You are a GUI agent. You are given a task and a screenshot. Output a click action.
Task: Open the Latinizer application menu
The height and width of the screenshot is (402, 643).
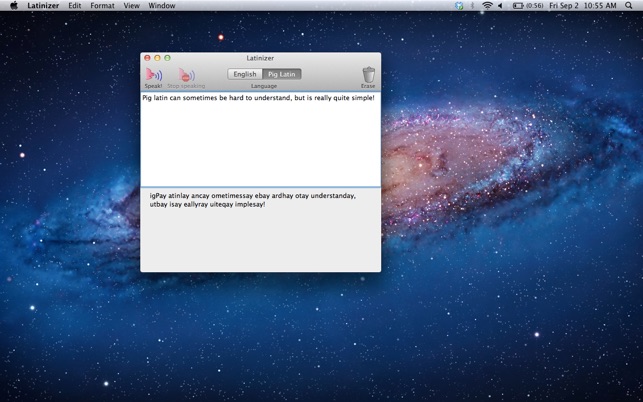[x=43, y=6]
